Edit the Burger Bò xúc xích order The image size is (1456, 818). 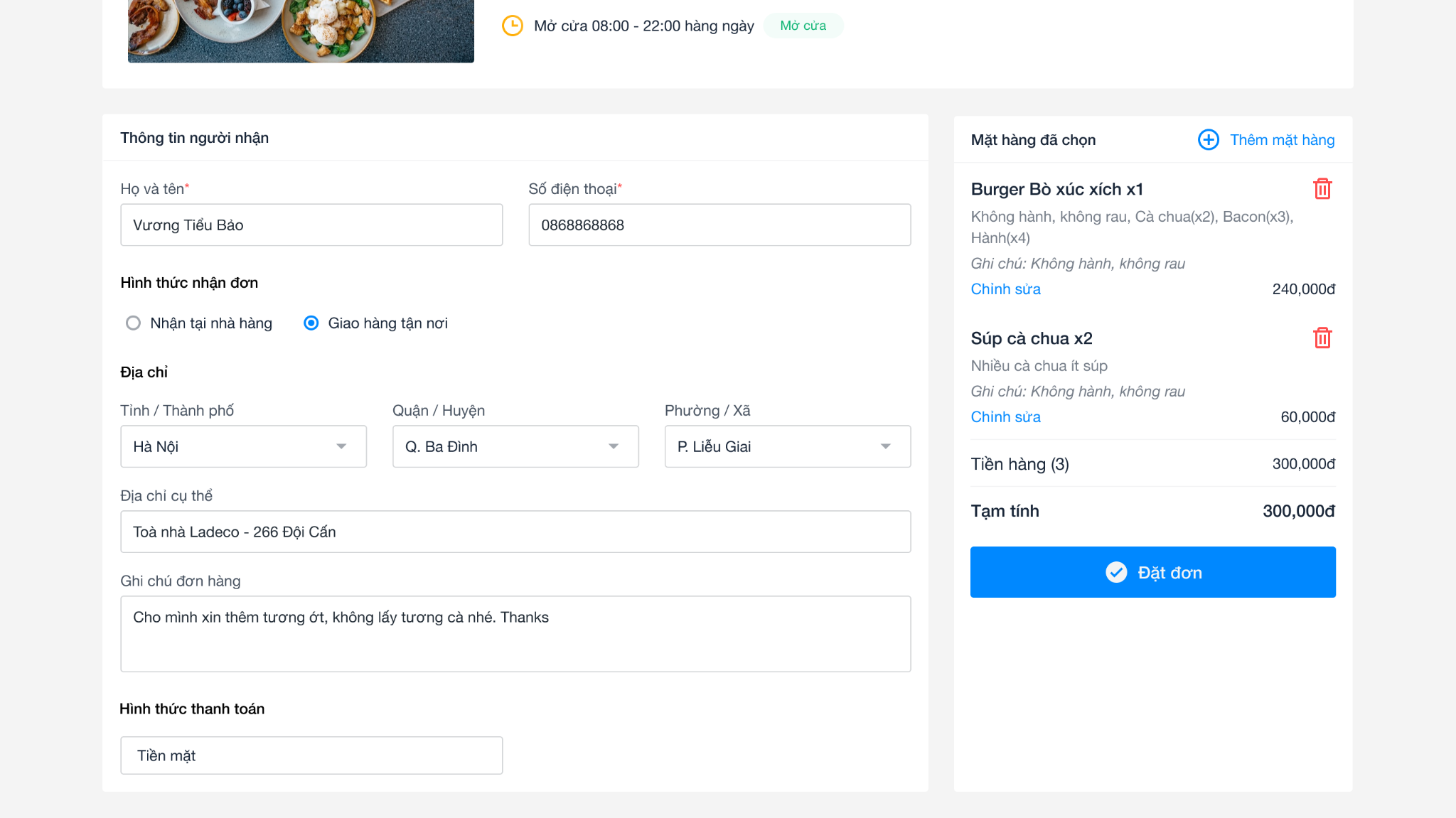click(x=1005, y=289)
